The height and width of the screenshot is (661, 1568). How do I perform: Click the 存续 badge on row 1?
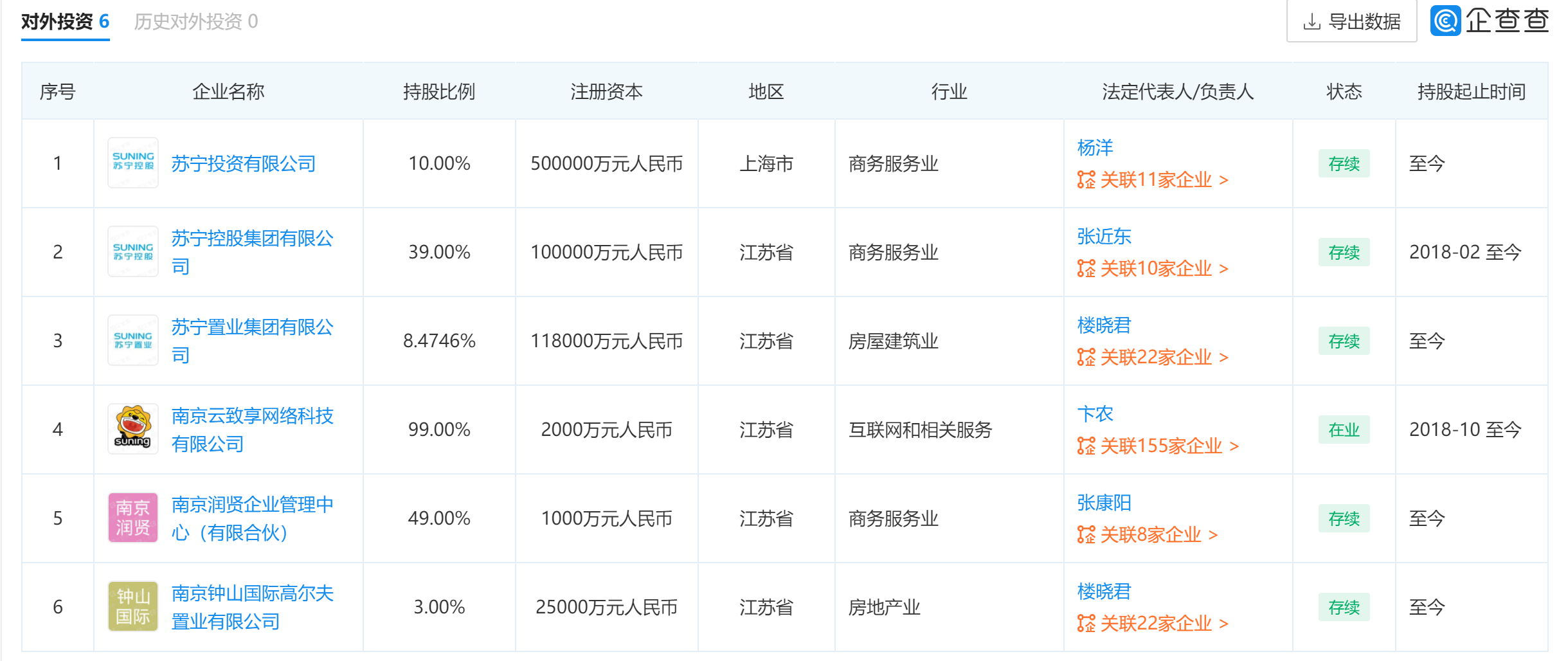coord(1344,163)
